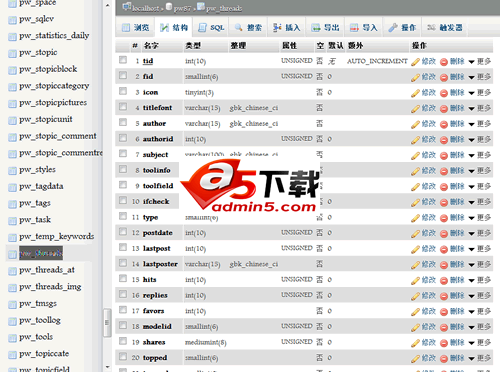Image resolution: width=500 pixels, height=372 pixels.
Task: Tick the checkbox for modelid column
Action: pyautogui.click(x=123, y=325)
